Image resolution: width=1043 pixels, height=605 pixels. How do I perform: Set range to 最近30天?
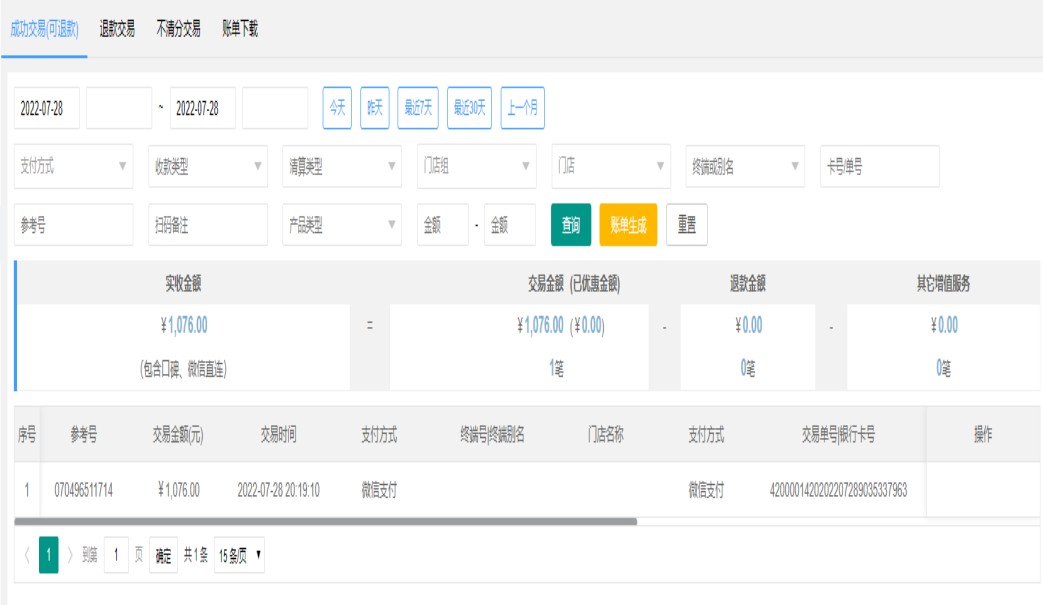click(469, 108)
